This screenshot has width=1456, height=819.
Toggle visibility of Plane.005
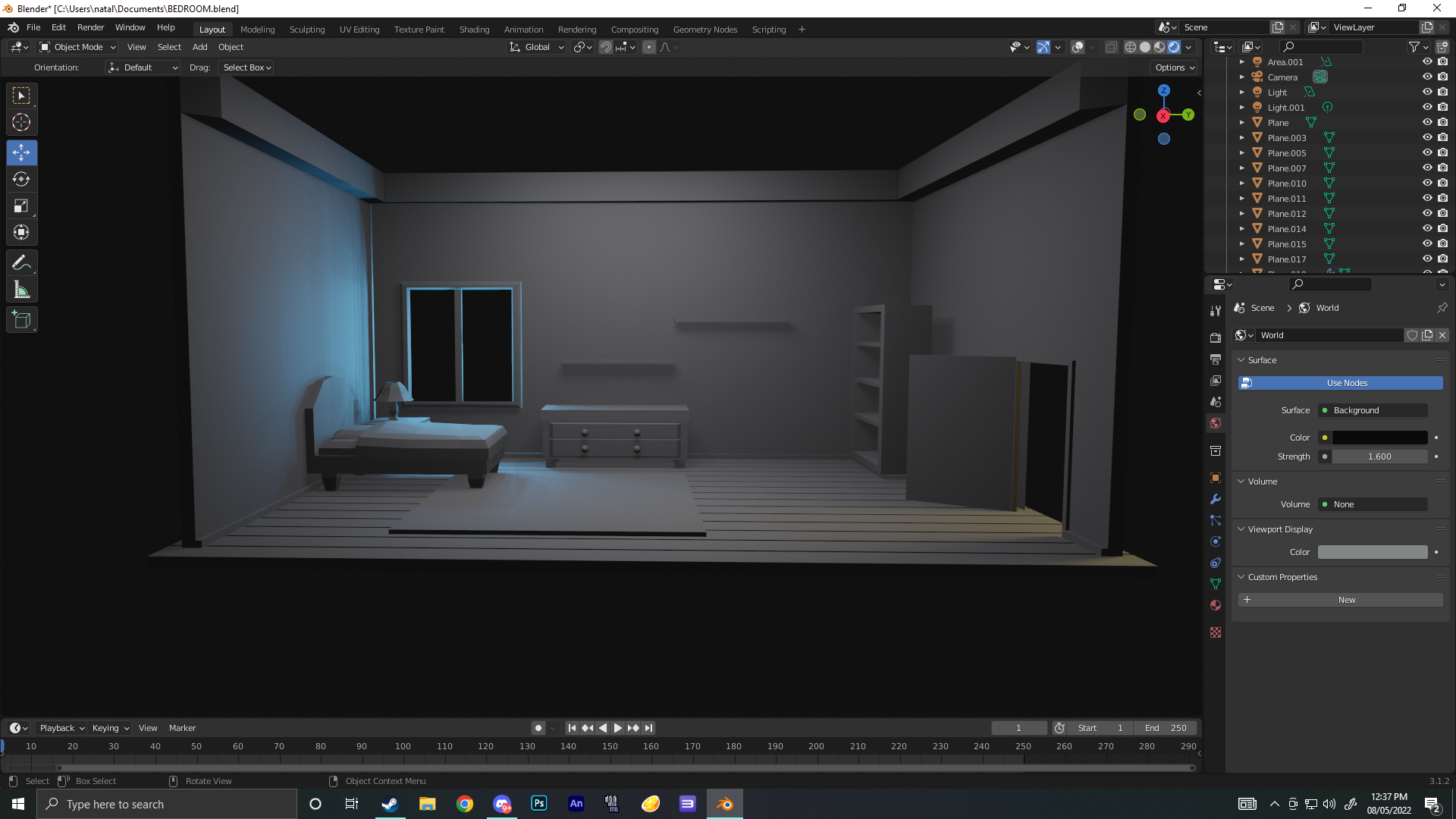click(x=1426, y=152)
